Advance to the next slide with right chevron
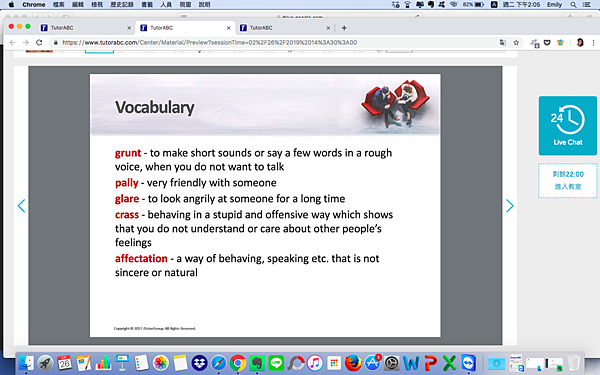This screenshot has width=600, height=375. (x=509, y=206)
